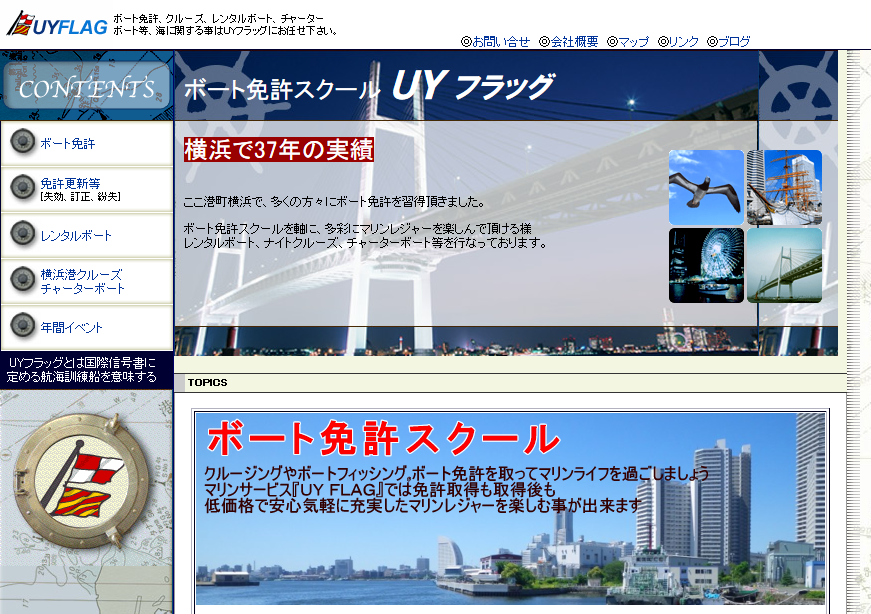The width and height of the screenshot is (871, 614).
Task: Click the round button icon beside 横浜港クルーズ
Action: [x=23, y=279]
